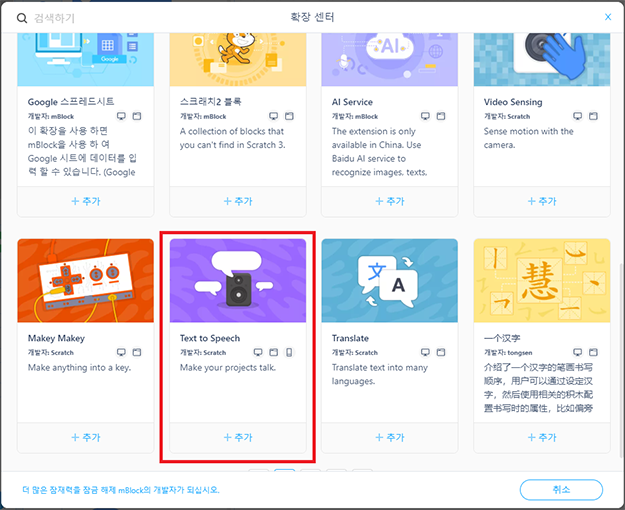
Task: Select the Translate title text
Action: (350, 338)
